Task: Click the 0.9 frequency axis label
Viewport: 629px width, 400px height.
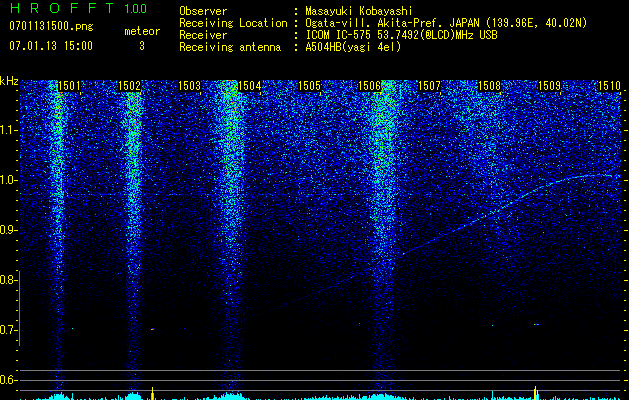Action: [8, 230]
